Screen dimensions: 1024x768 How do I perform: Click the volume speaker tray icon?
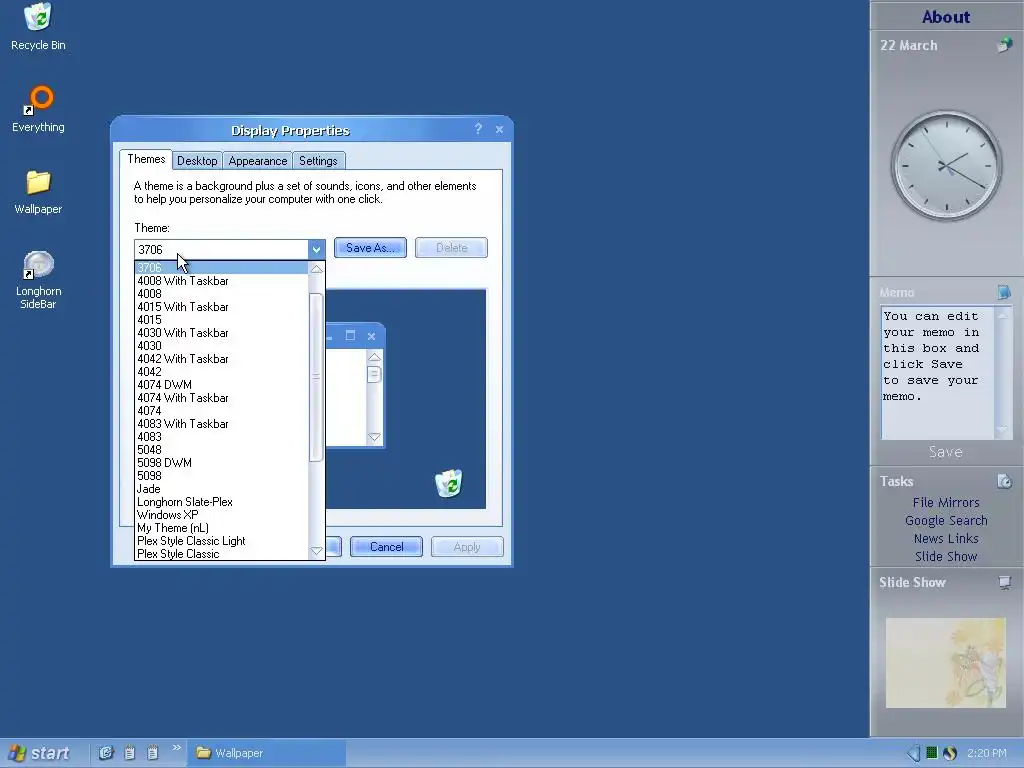click(914, 753)
